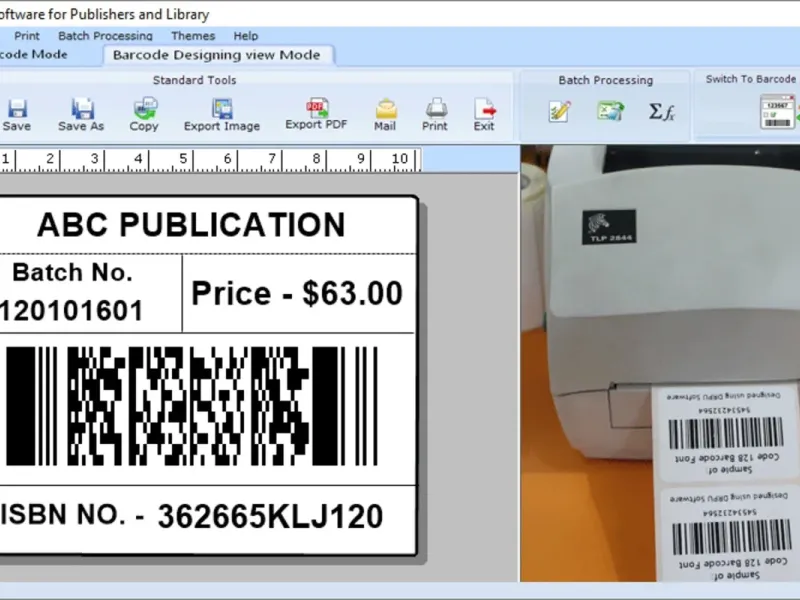Click the Switch To Barcode mode icon
The width and height of the screenshot is (800, 600).
click(x=778, y=111)
